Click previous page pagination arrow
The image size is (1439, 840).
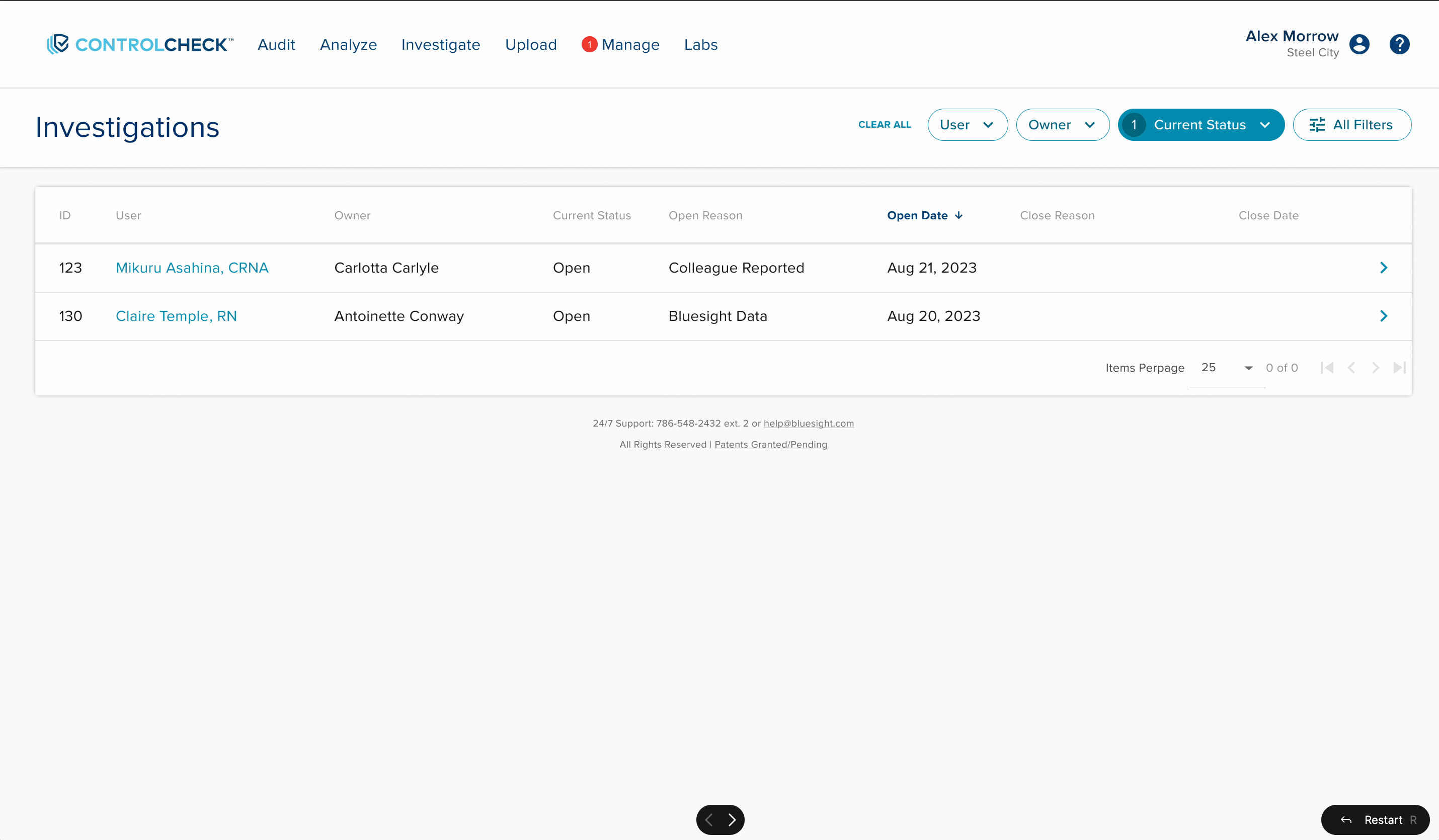(1351, 368)
